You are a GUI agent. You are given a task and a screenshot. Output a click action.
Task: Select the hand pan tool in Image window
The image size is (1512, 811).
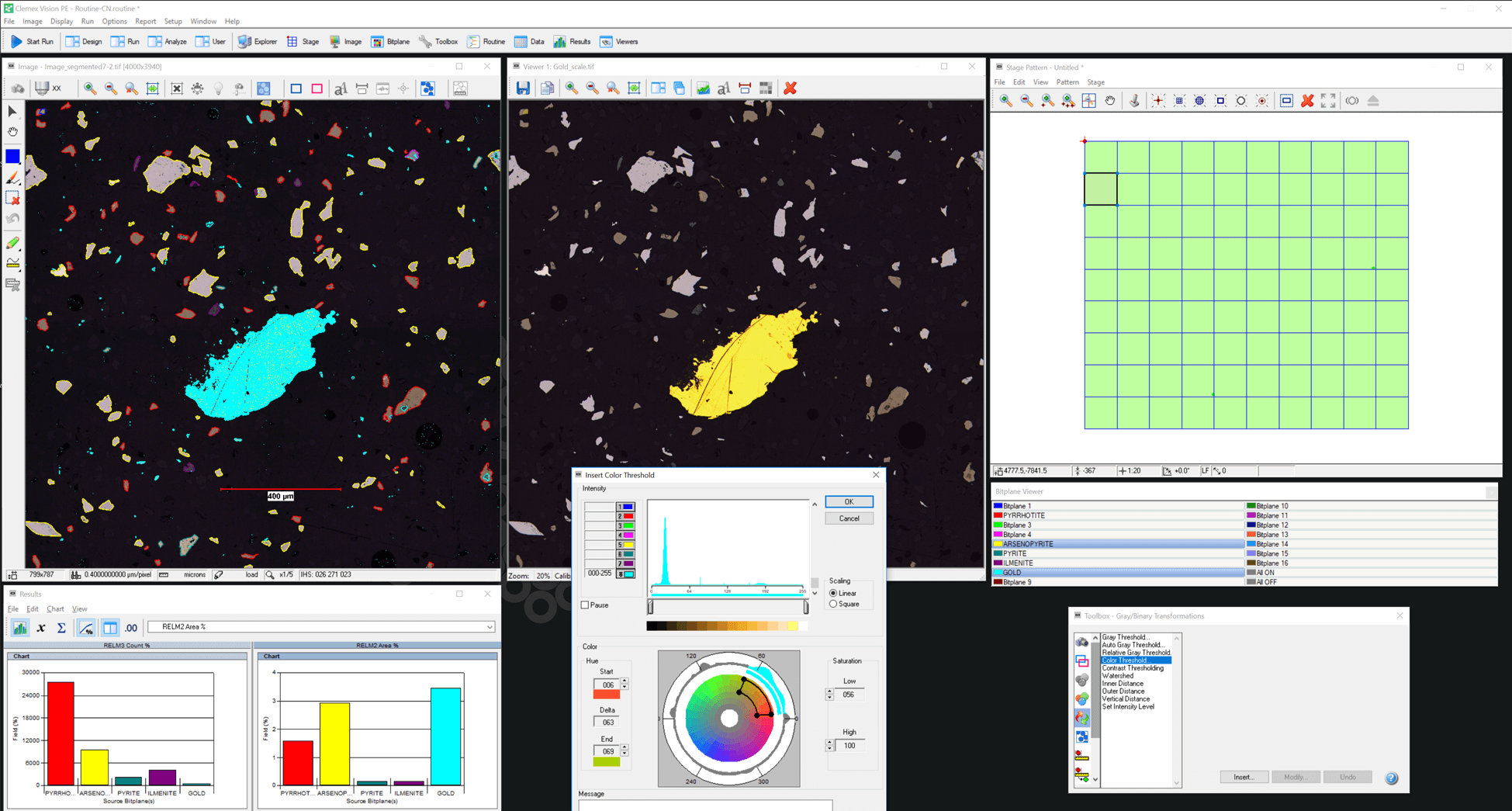[12, 132]
